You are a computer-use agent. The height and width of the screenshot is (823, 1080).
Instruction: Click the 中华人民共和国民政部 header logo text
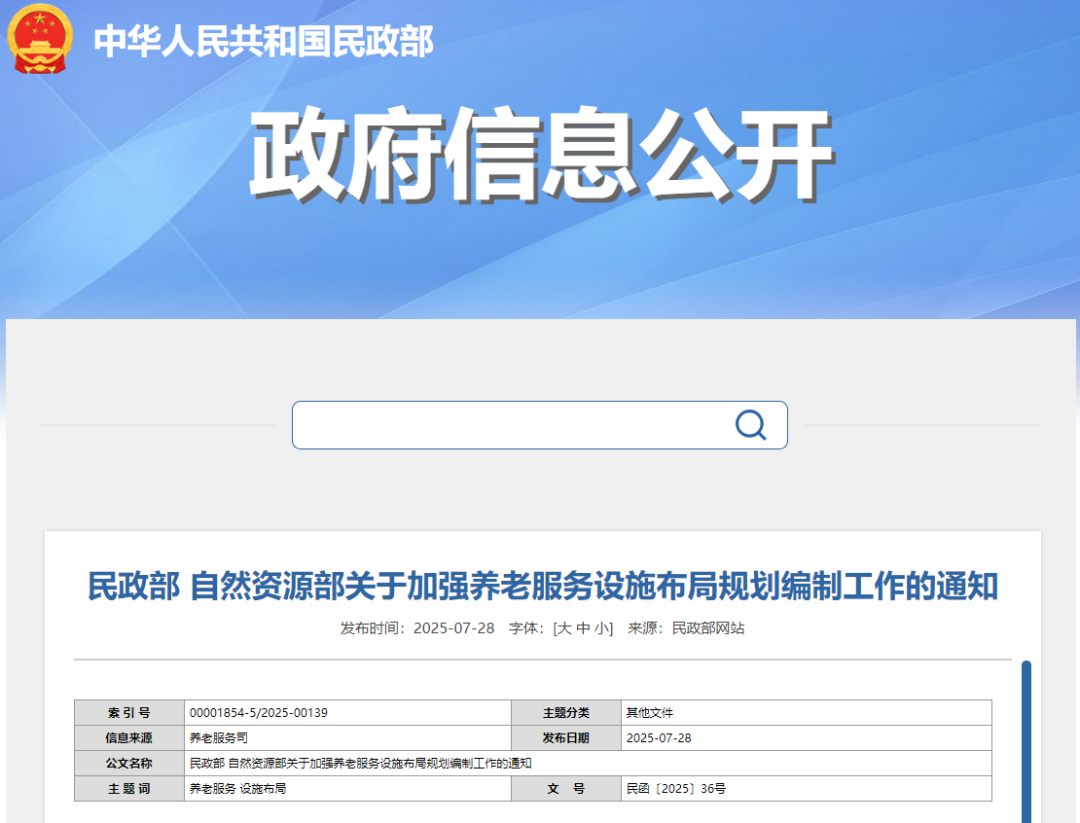[x=262, y=42]
